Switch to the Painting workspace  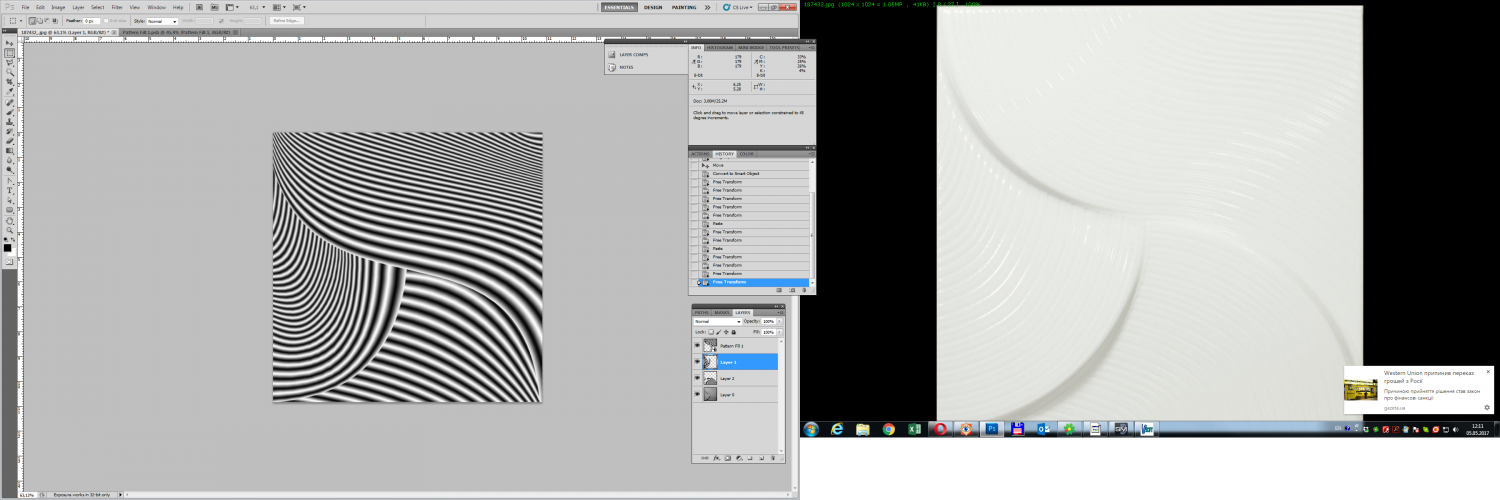tap(684, 7)
